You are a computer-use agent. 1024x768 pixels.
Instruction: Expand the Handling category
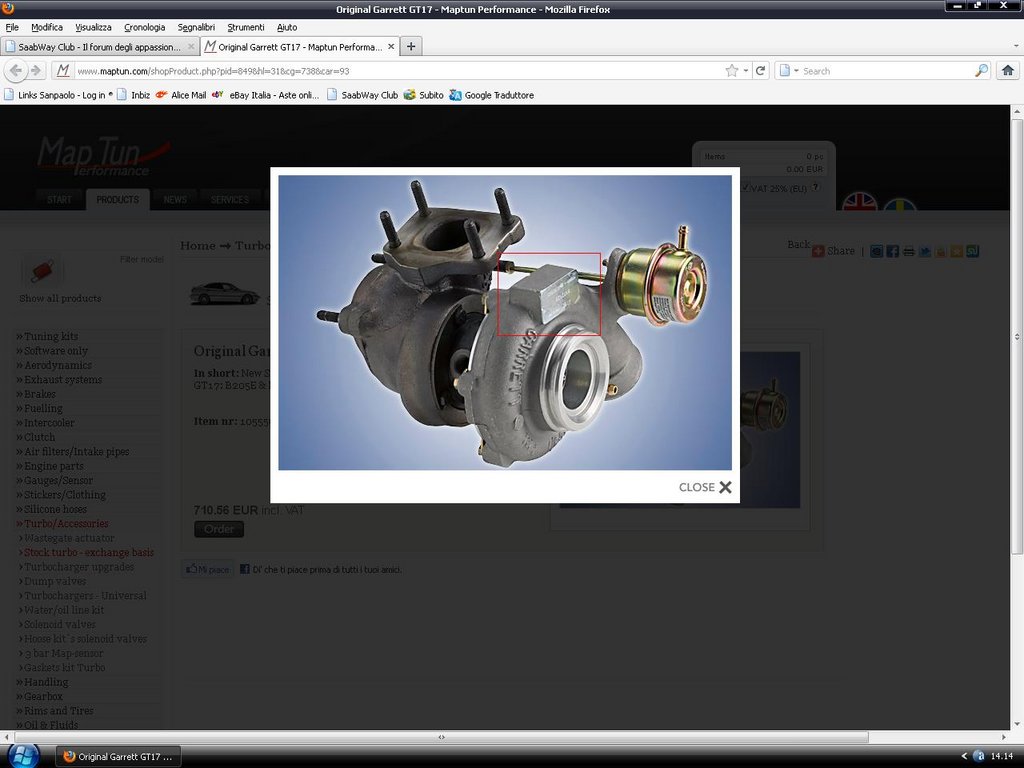click(45, 682)
